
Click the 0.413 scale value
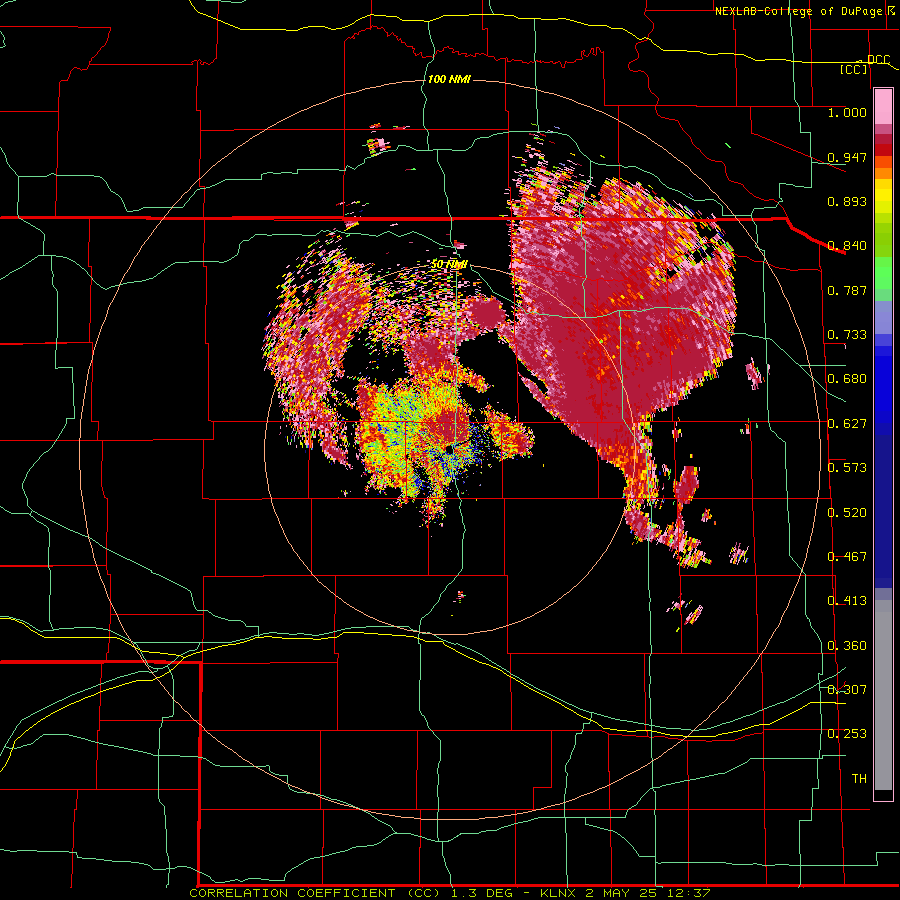tap(847, 601)
